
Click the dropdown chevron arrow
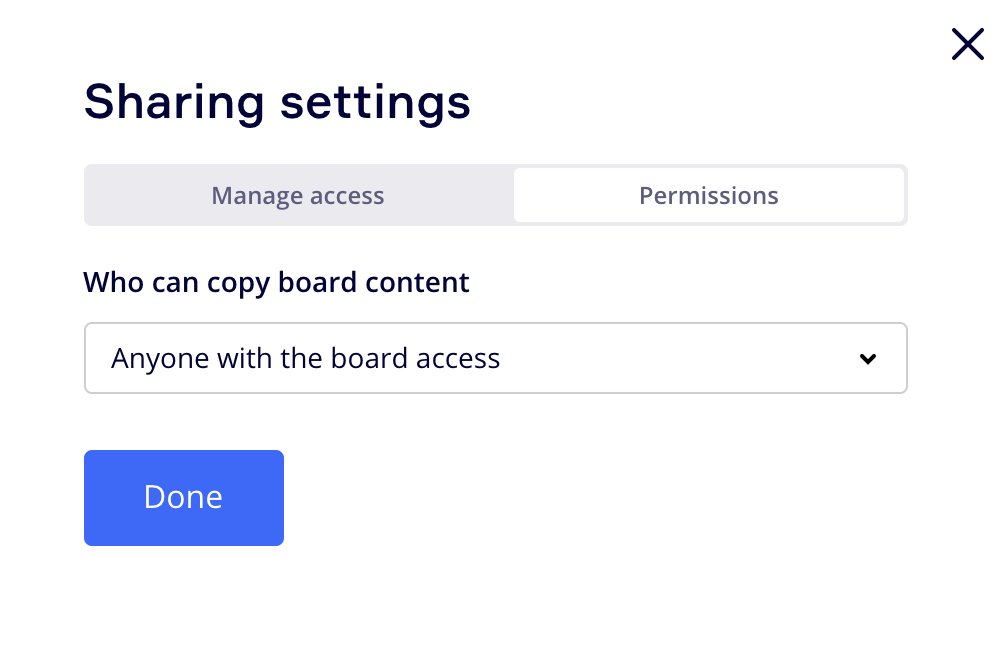(868, 359)
